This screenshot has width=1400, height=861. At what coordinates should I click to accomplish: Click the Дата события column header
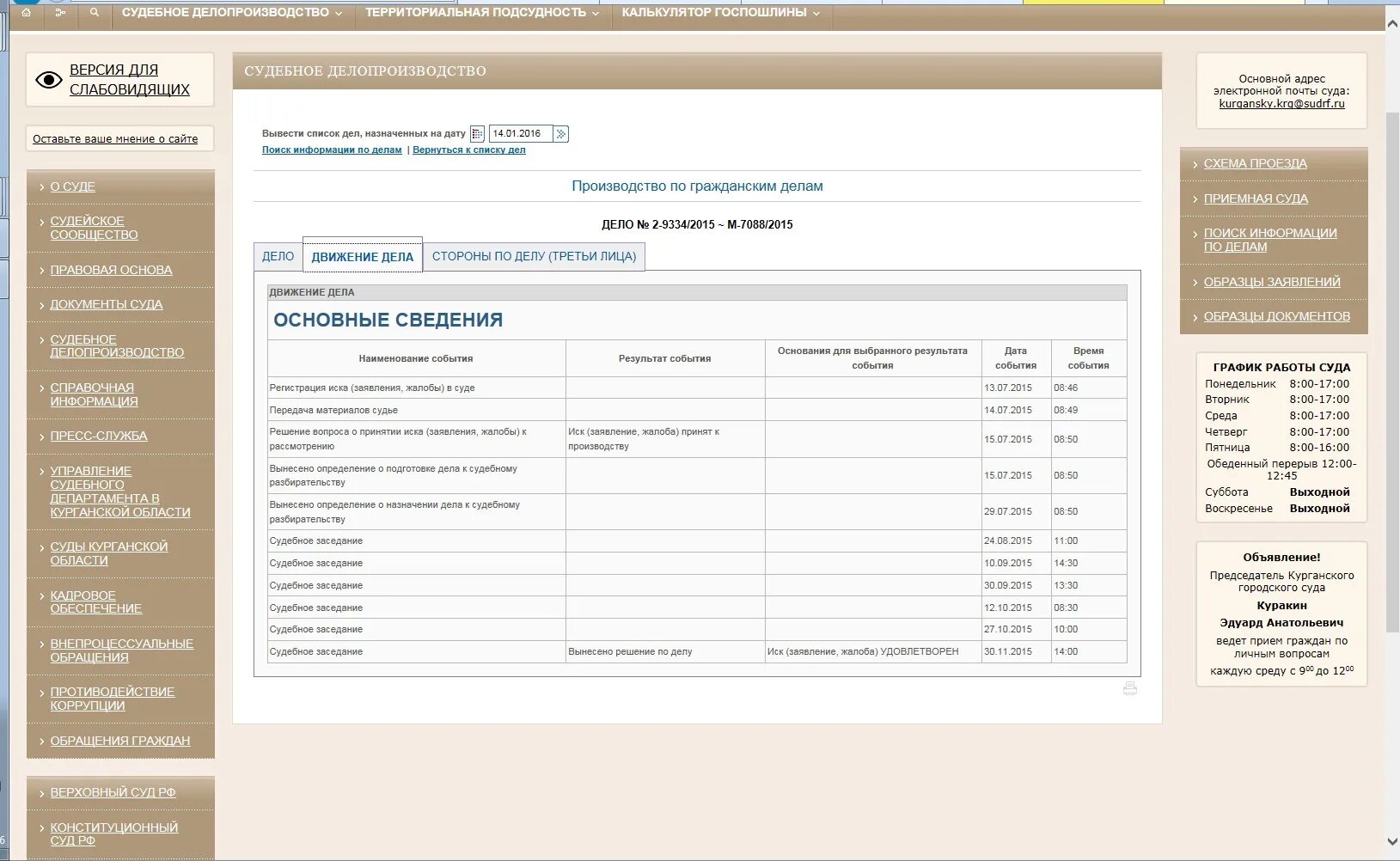point(1016,358)
